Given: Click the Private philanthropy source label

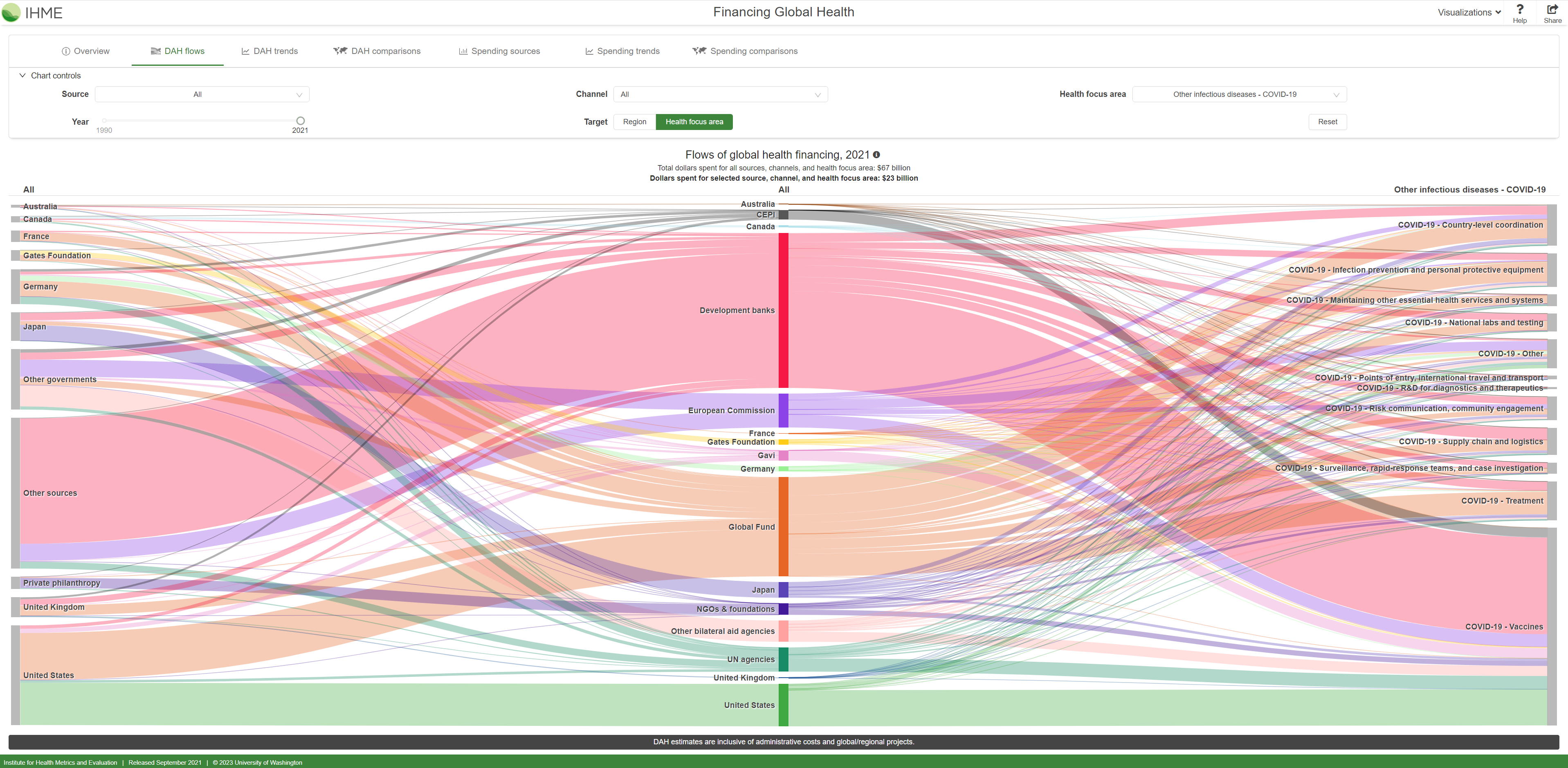Looking at the screenshot, I should point(61,583).
